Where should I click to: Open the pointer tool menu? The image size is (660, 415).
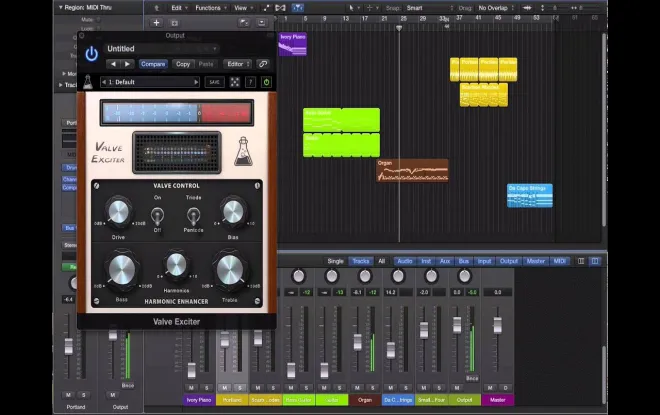tap(352, 8)
